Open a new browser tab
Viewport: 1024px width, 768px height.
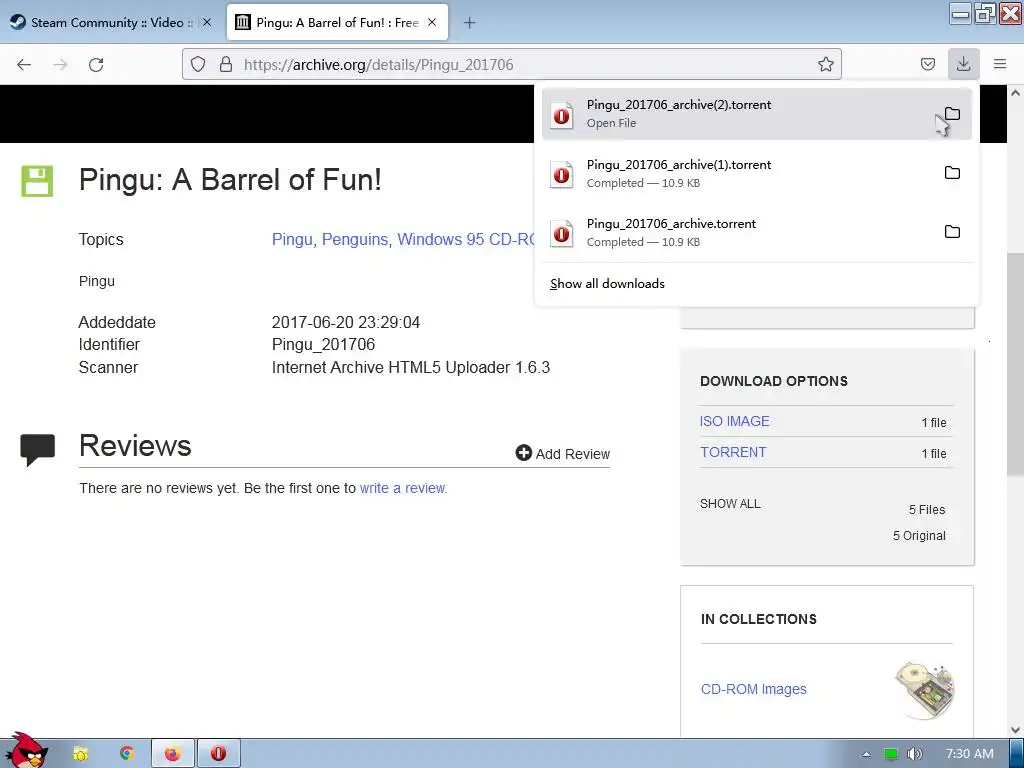(x=470, y=23)
